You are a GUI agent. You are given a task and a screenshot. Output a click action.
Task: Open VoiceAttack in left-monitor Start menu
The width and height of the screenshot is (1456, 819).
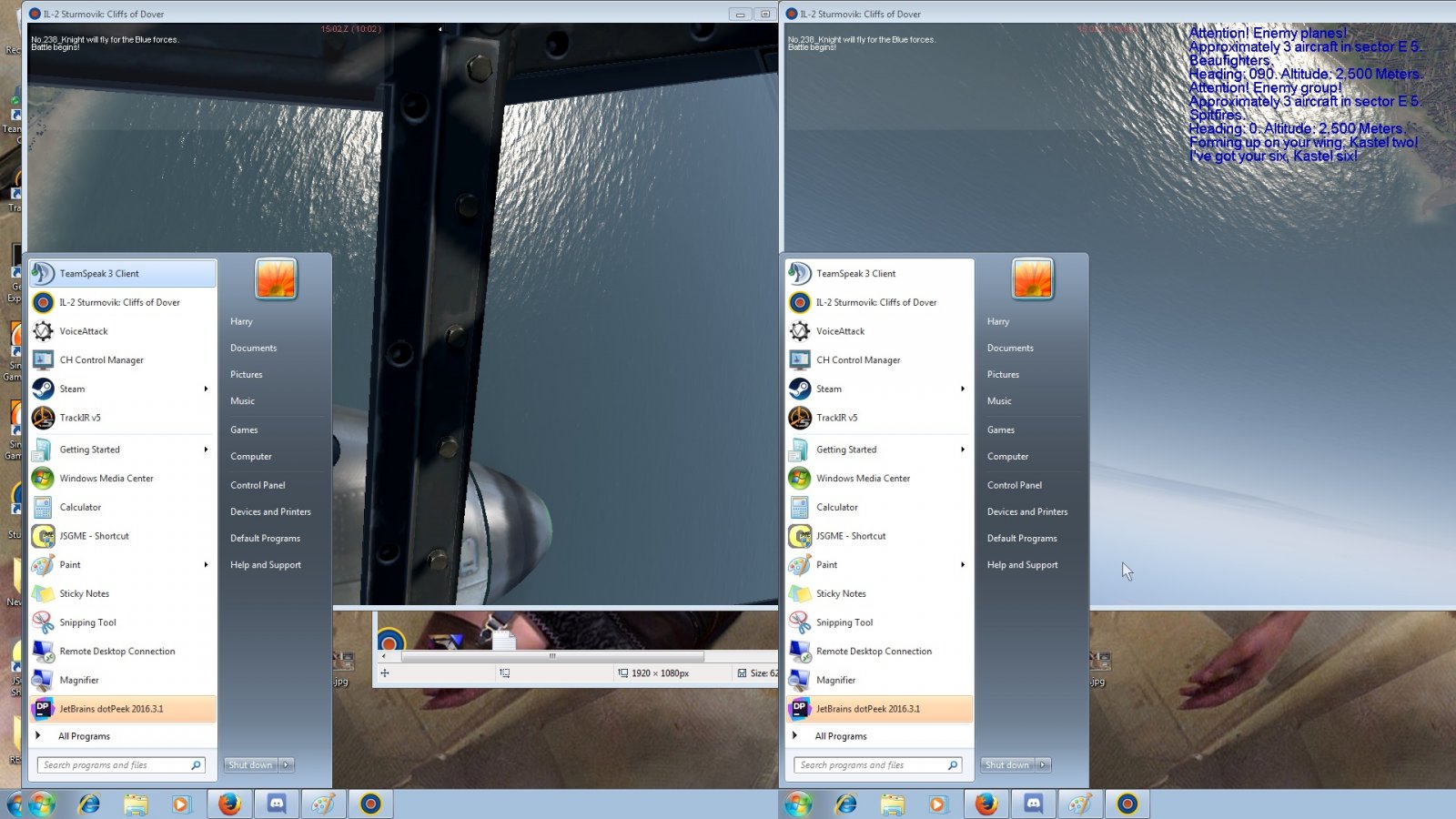123,331
